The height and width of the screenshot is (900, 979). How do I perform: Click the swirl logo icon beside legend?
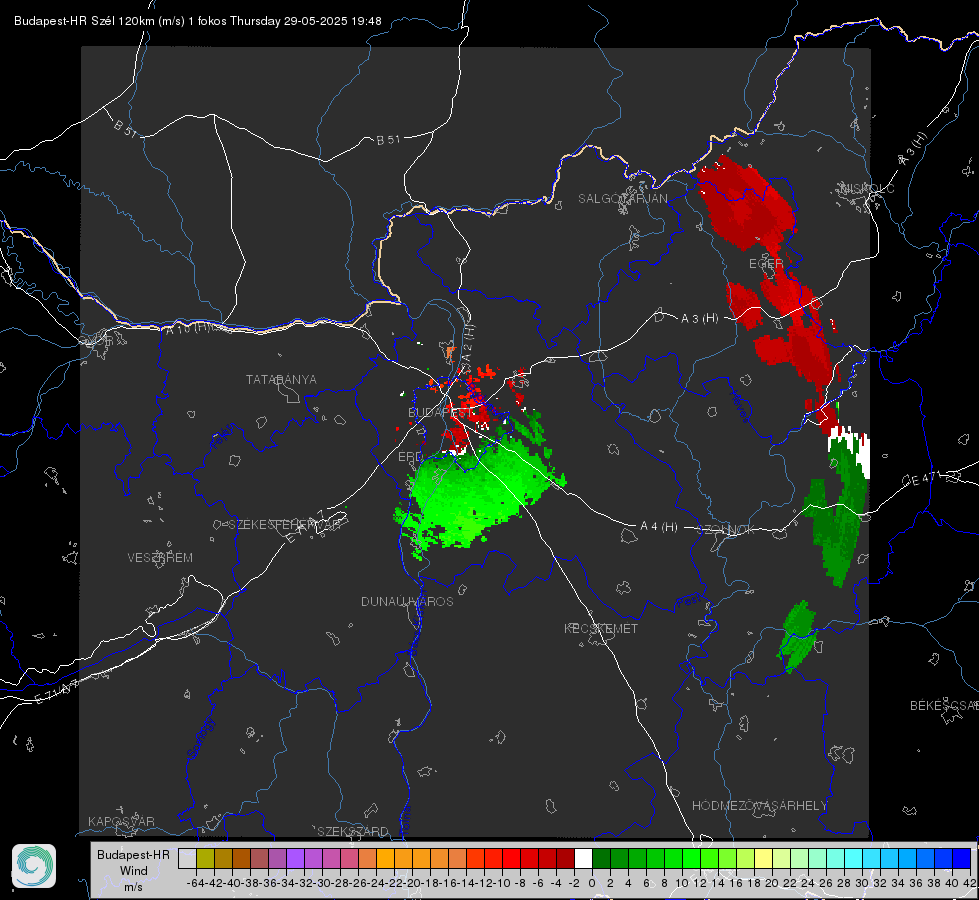click(34, 866)
